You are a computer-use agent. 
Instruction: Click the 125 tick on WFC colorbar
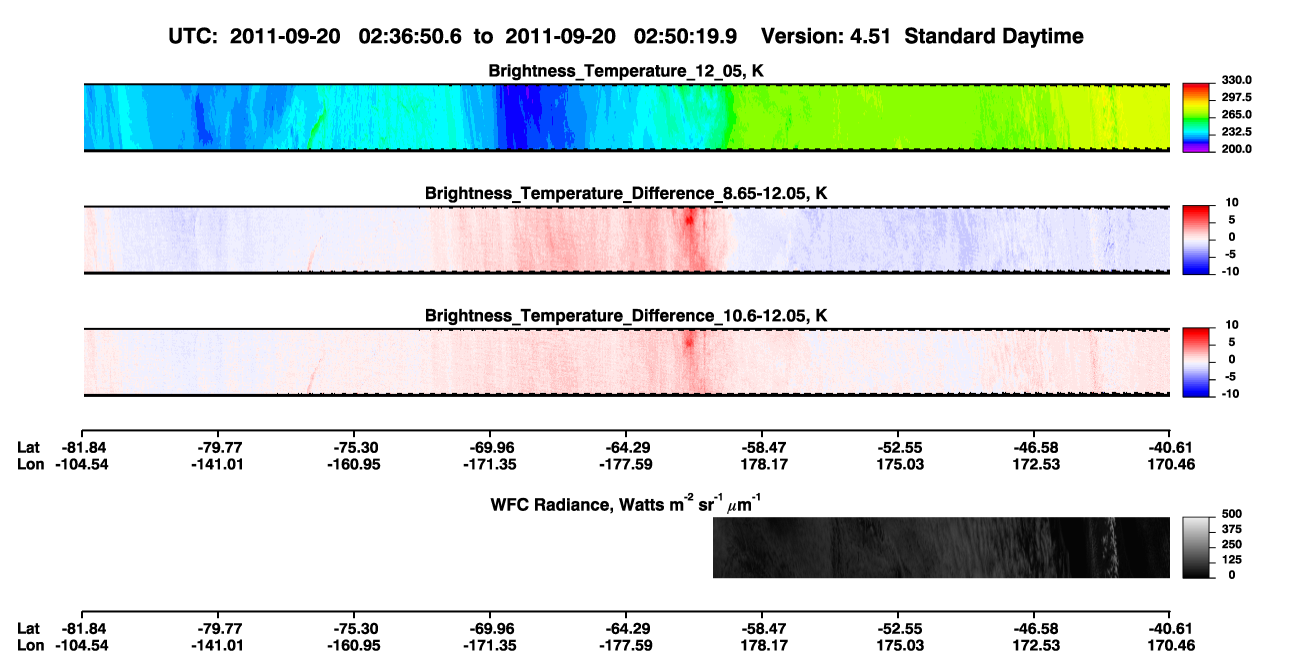[x=1231, y=559]
